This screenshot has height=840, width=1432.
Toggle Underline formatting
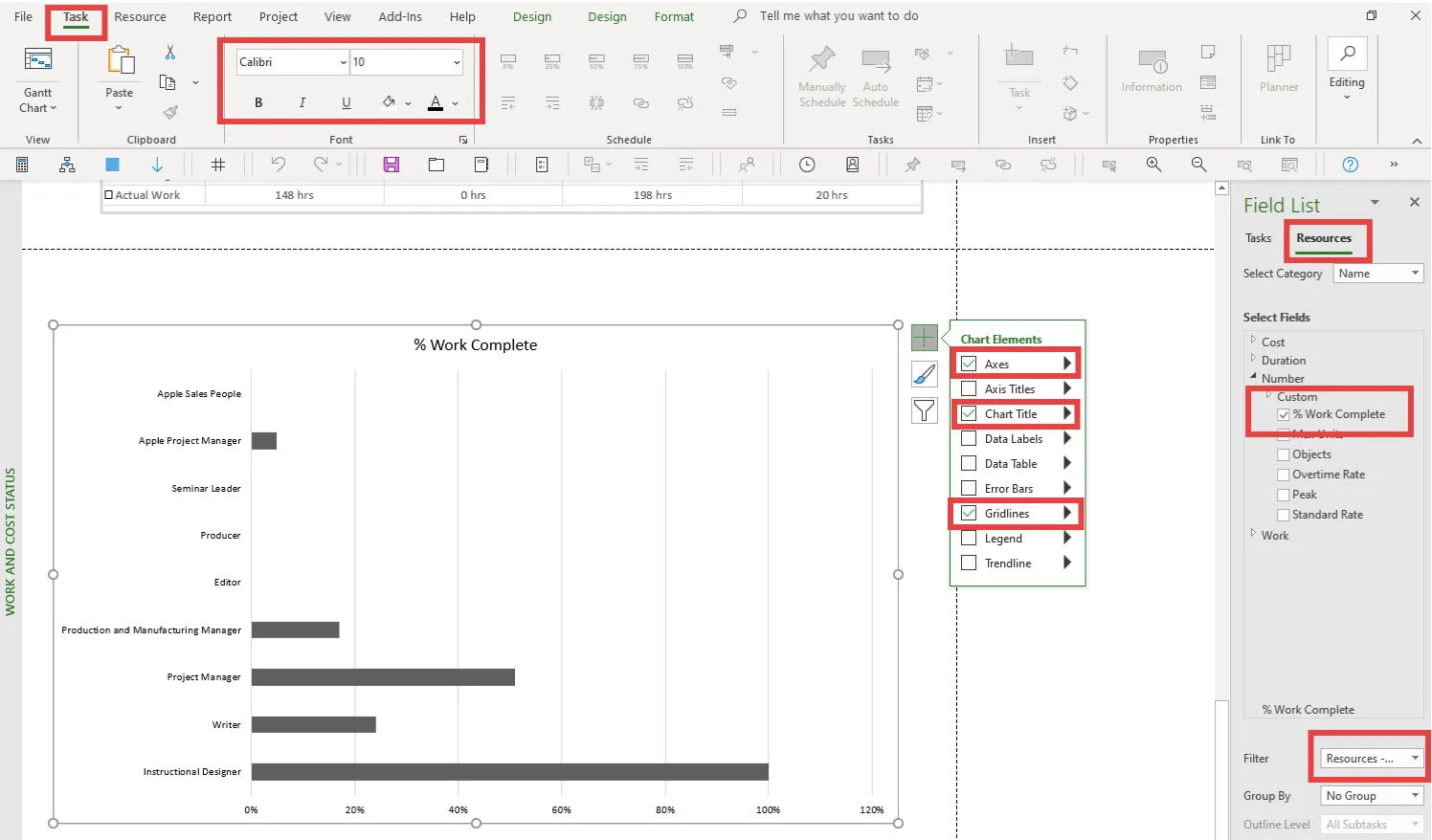(x=347, y=102)
